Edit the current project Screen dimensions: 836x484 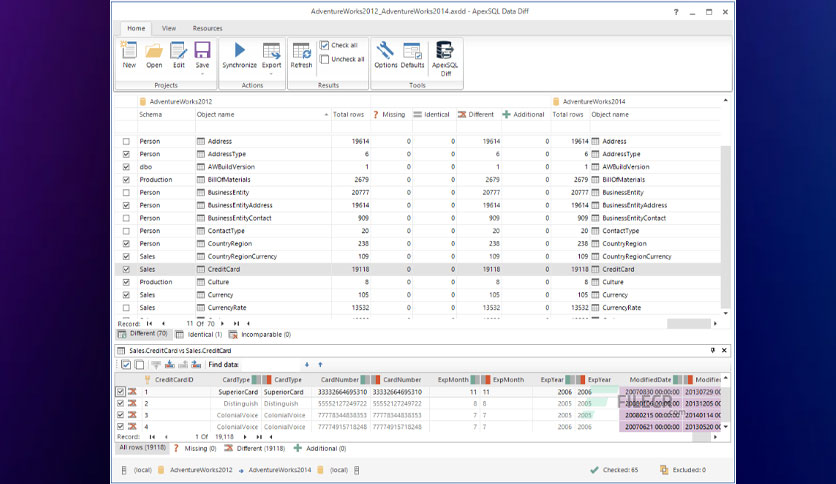179,55
